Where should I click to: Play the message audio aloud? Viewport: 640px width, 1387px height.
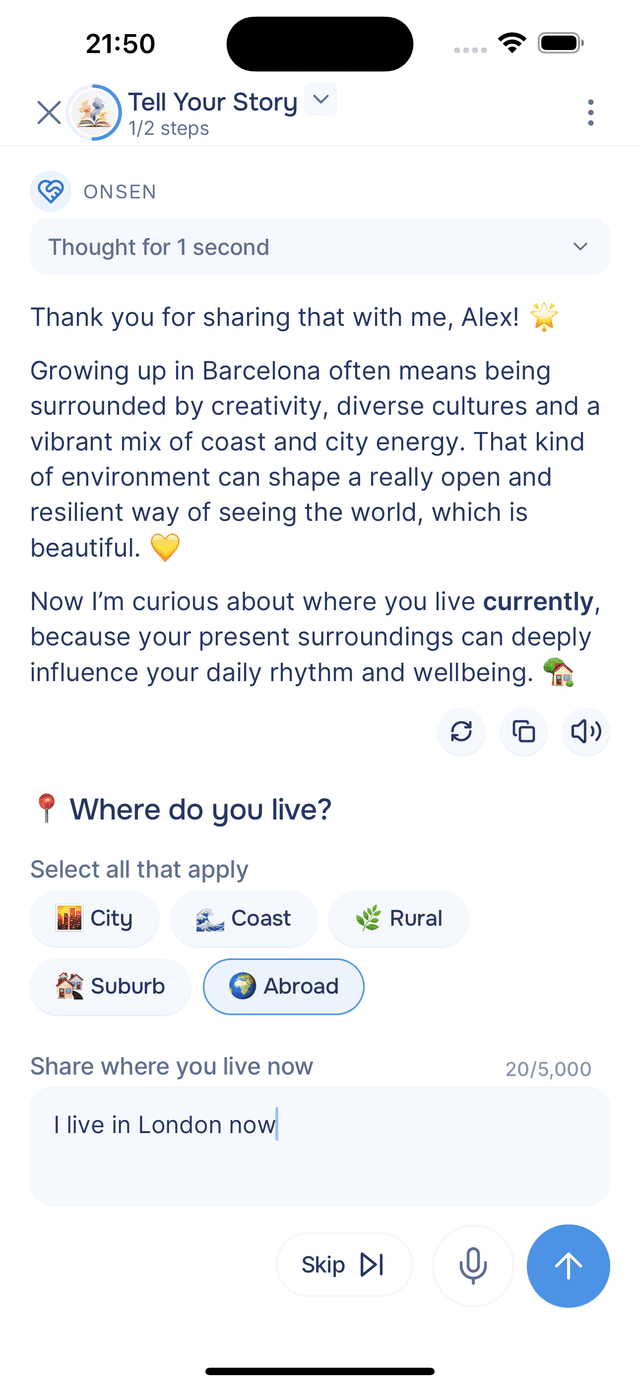point(586,732)
